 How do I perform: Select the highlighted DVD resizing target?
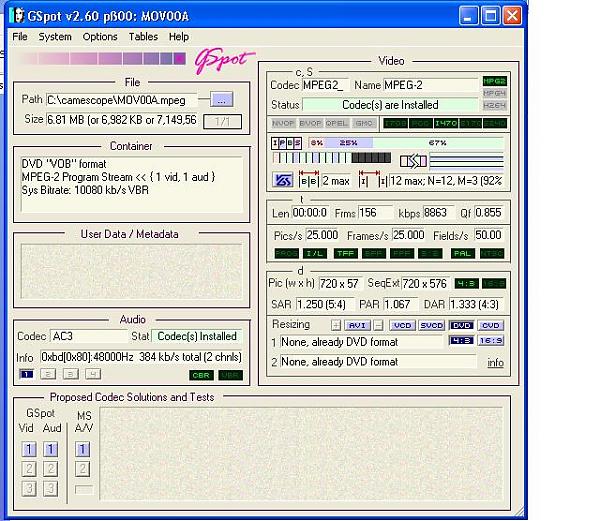(x=461, y=326)
